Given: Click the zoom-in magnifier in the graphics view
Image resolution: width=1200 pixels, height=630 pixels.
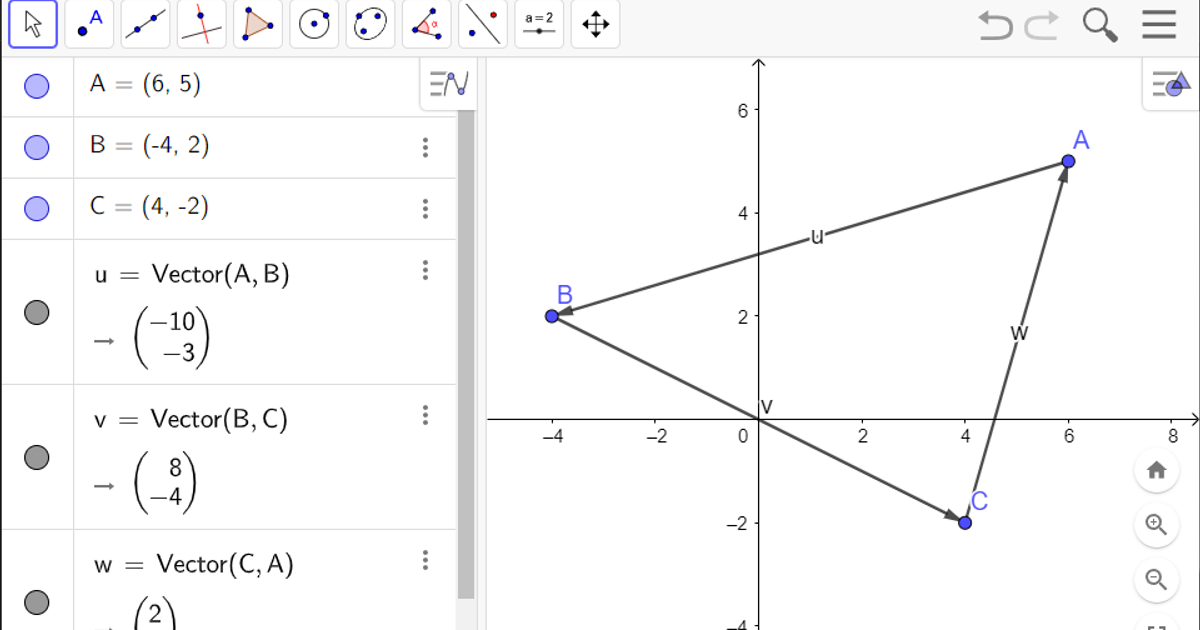Looking at the screenshot, I should click(1156, 524).
